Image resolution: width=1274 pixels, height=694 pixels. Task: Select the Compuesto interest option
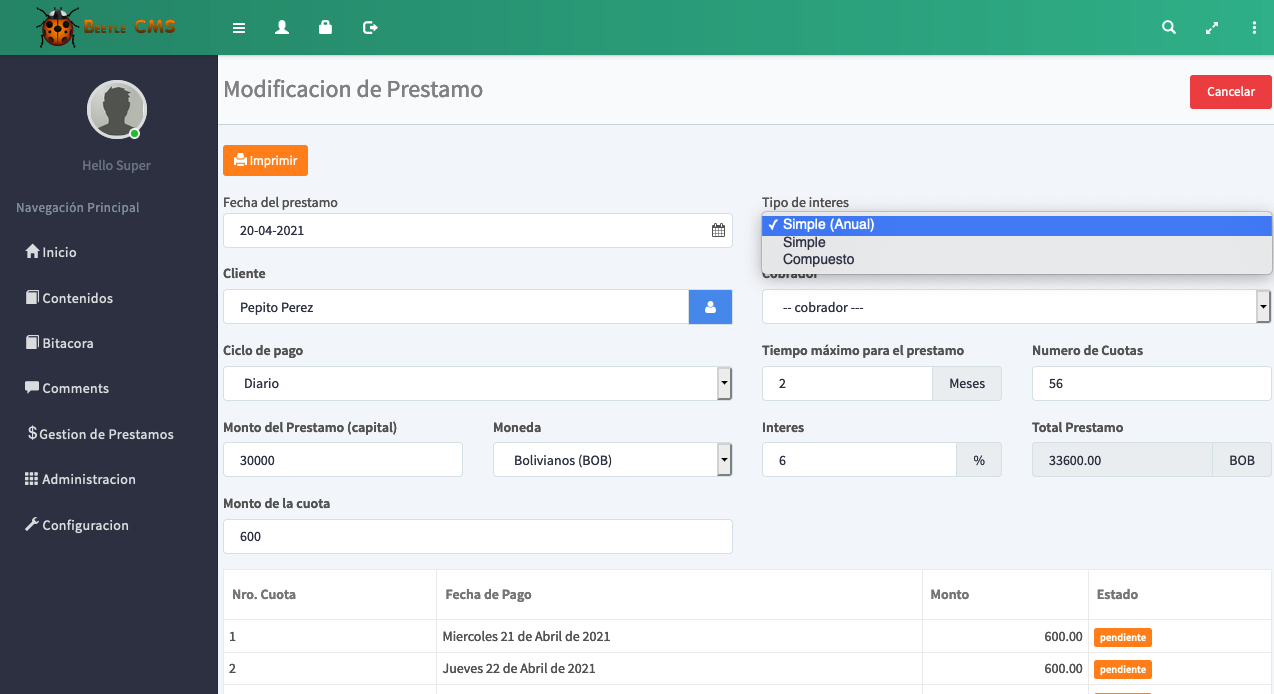(818, 260)
